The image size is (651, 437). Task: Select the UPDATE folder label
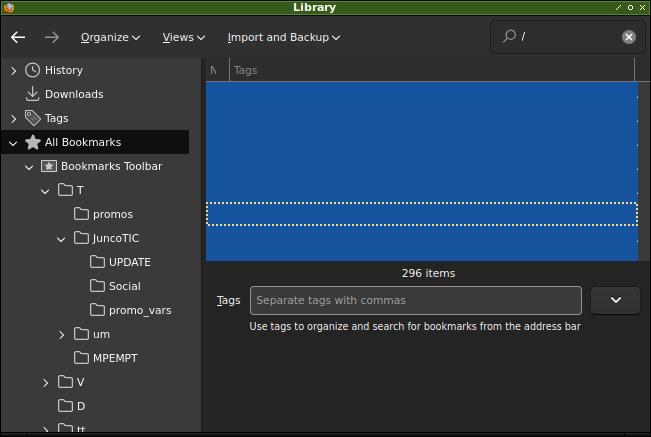tap(130, 262)
